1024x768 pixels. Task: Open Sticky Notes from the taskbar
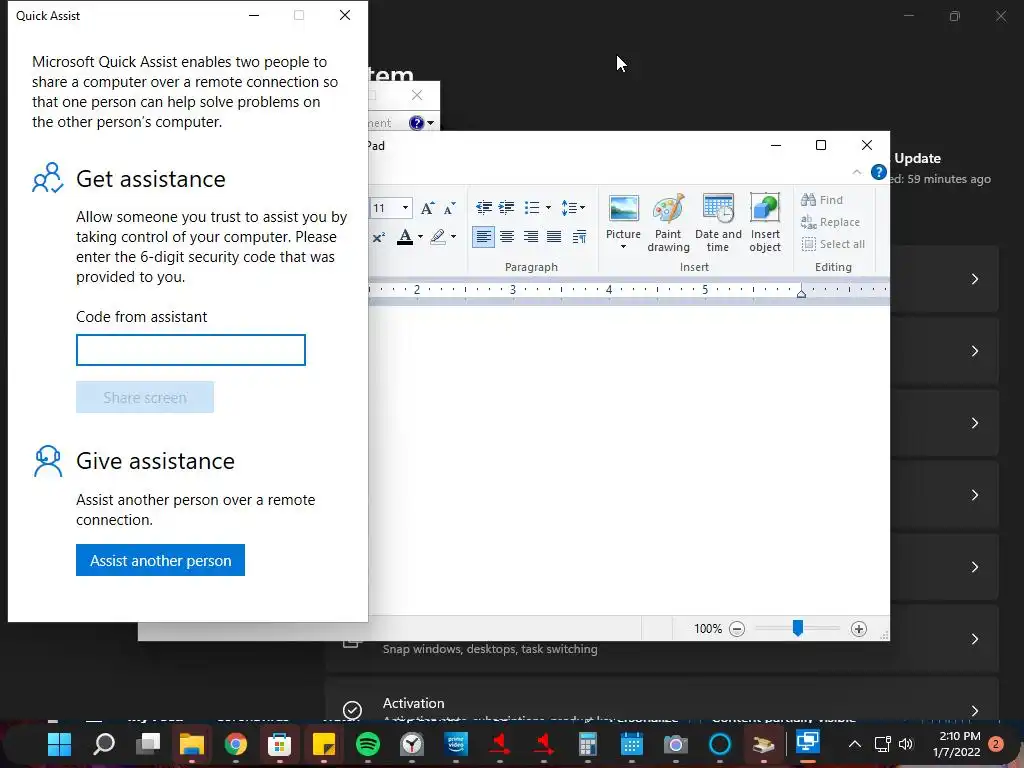[323, 744]
